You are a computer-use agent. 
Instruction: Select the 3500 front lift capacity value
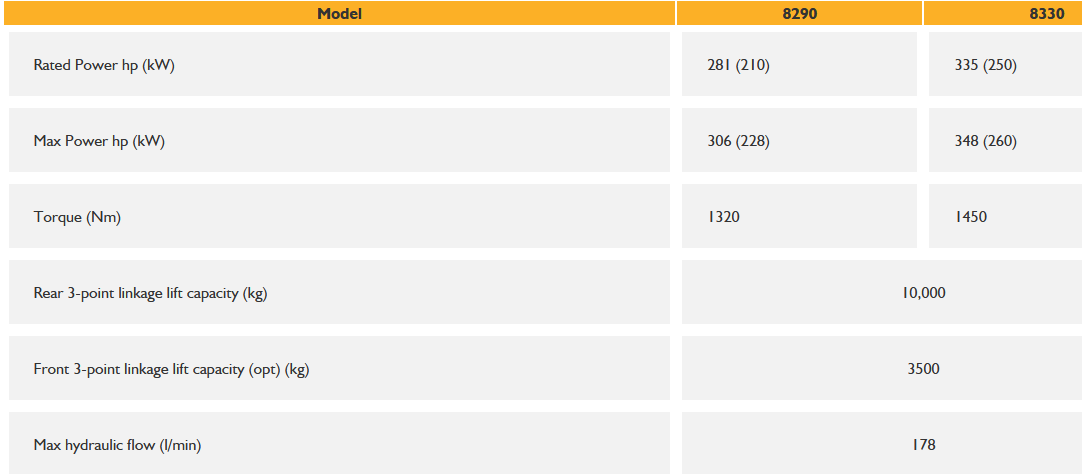(x=923, y=369)
